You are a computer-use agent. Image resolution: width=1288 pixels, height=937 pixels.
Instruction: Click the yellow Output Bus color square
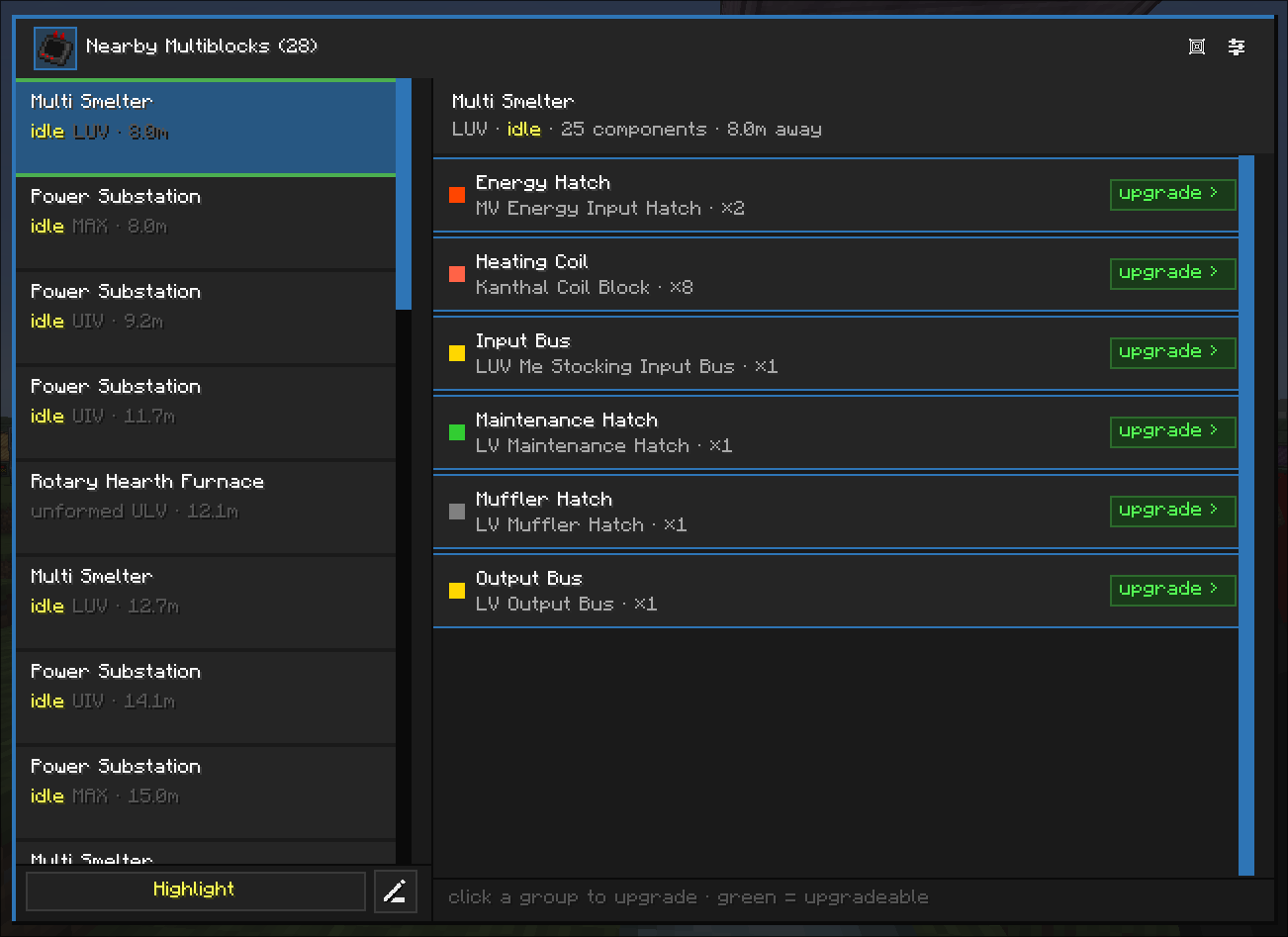tap(457, 591)
